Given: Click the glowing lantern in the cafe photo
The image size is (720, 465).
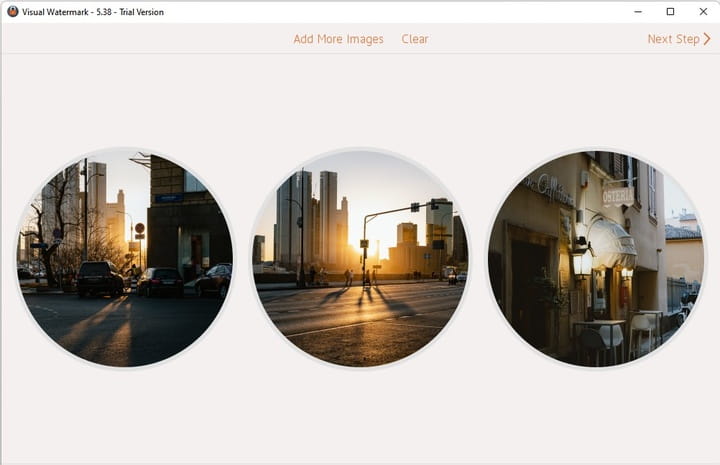Looking at the screenshot, I should coord(582,263).
